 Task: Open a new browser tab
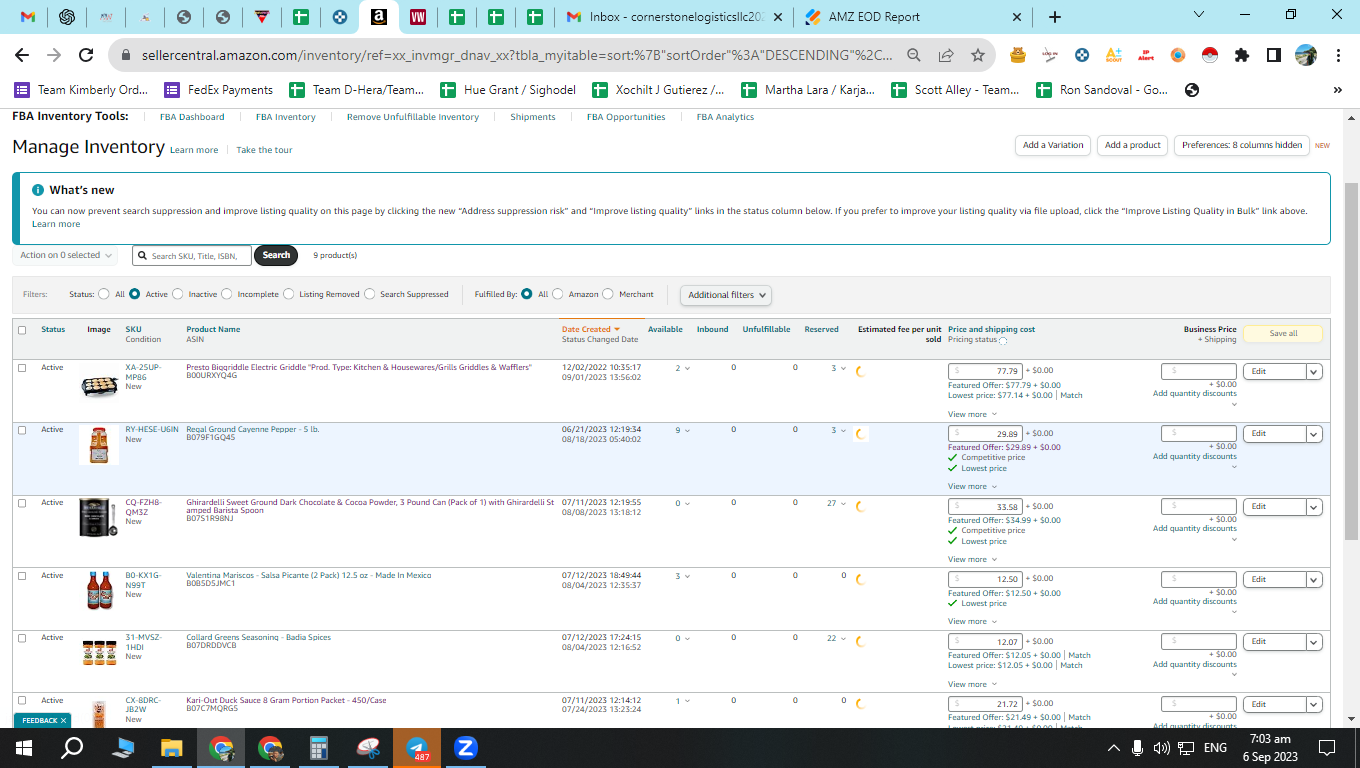[x=1054, y=17]
